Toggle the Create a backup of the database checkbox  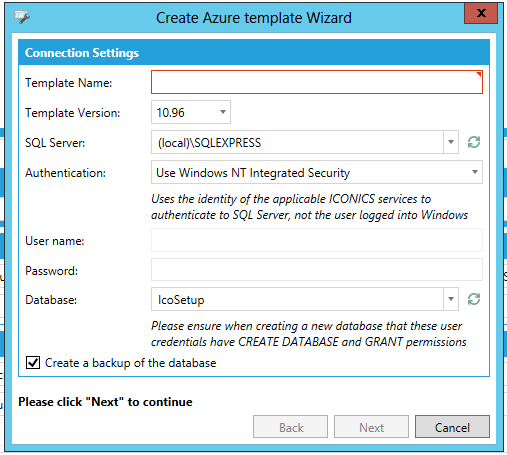coord(33,363)
